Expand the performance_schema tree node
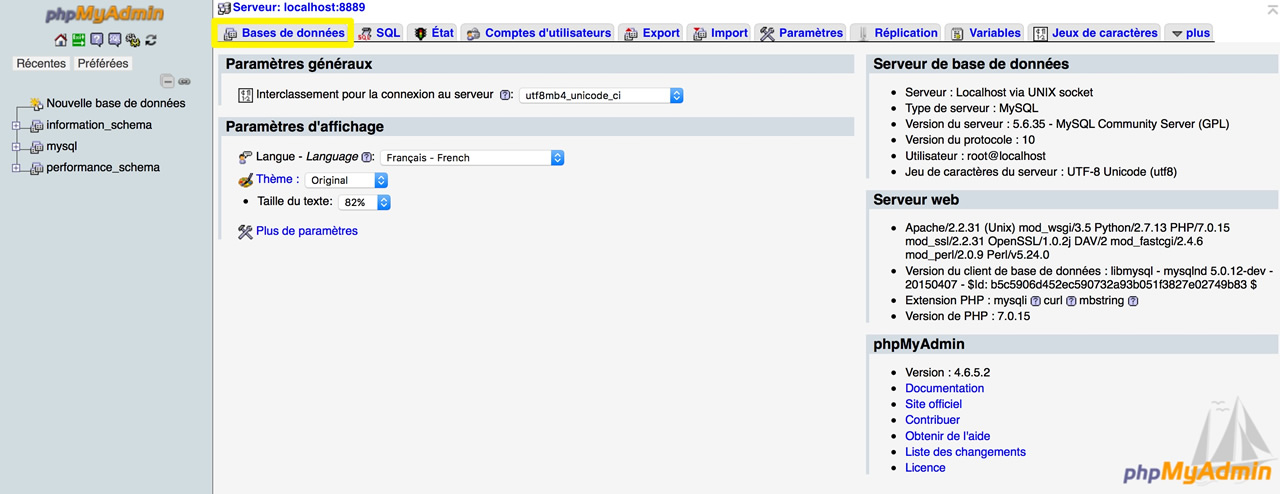The height and width of the screenshot is (494, 1280). [16, 167]
